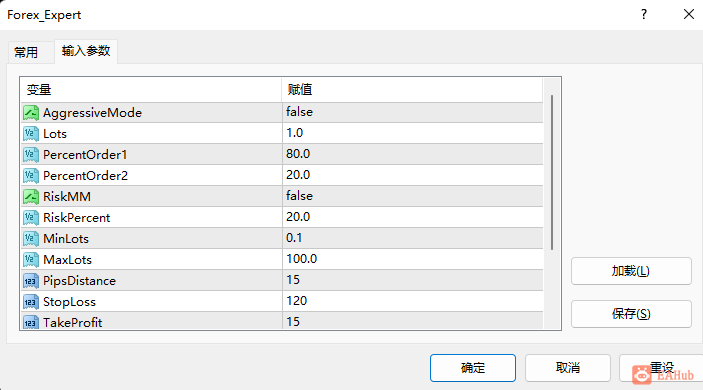Click the help question mark button

644,14
